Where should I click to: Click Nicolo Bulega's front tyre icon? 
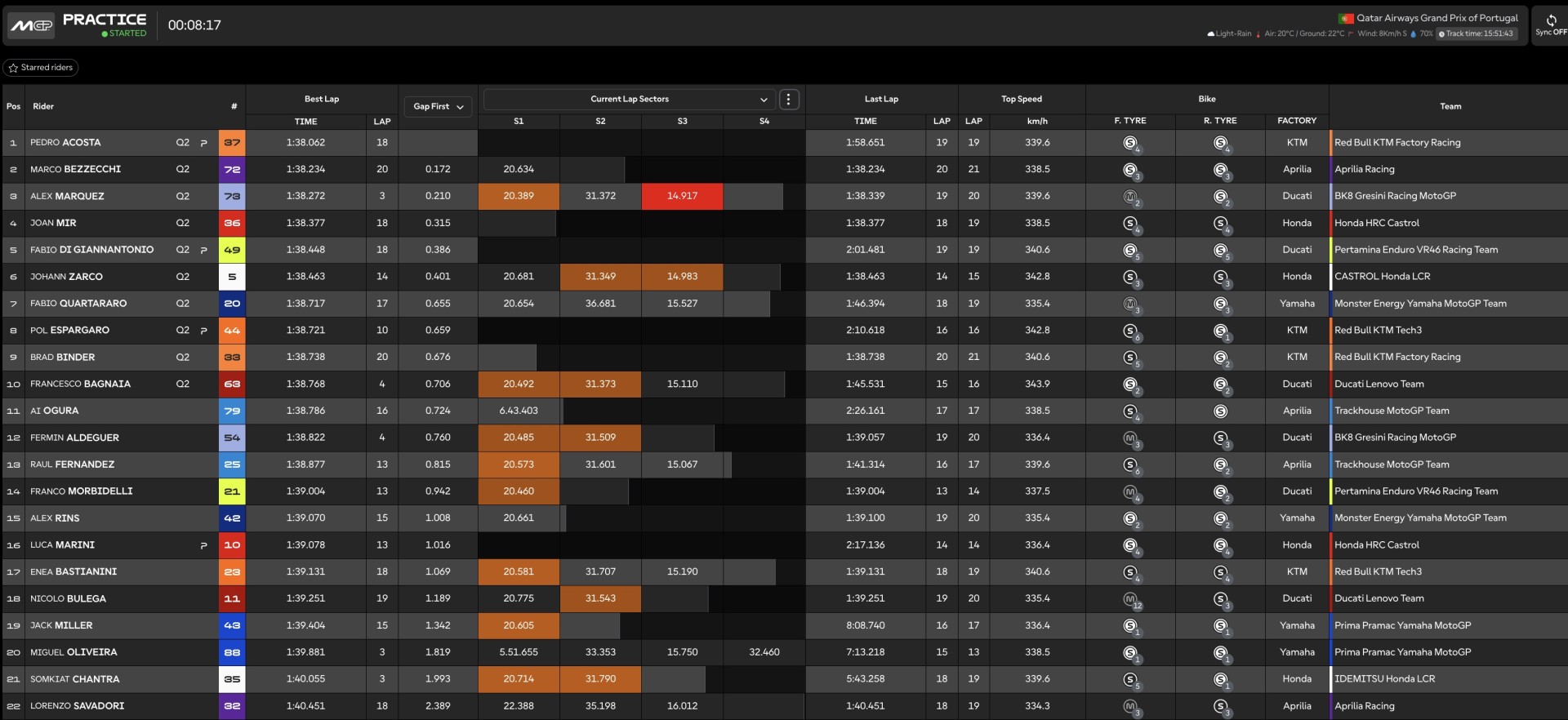pos(1130,599)
